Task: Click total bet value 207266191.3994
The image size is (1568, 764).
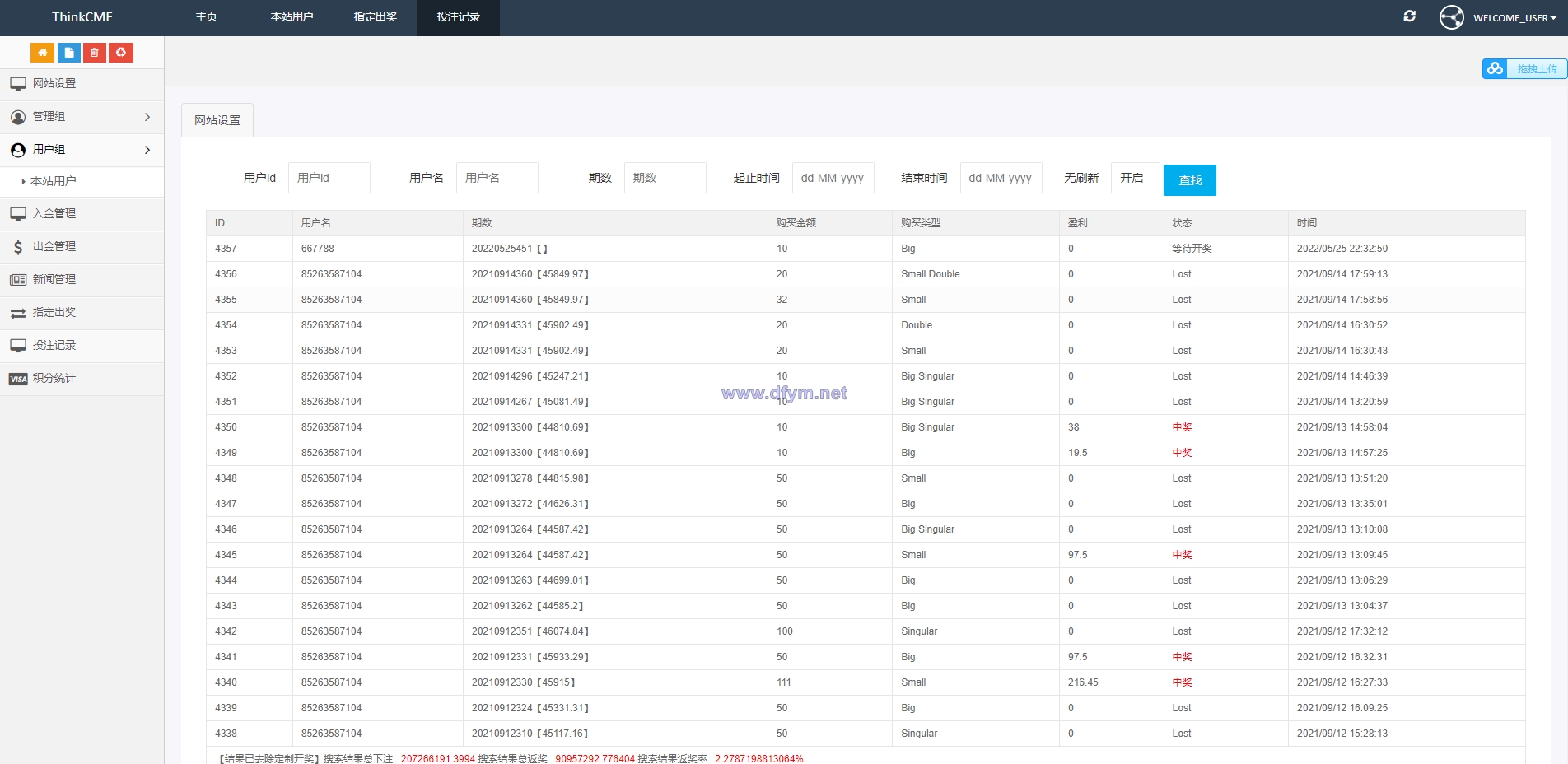Action: [437, 759]
